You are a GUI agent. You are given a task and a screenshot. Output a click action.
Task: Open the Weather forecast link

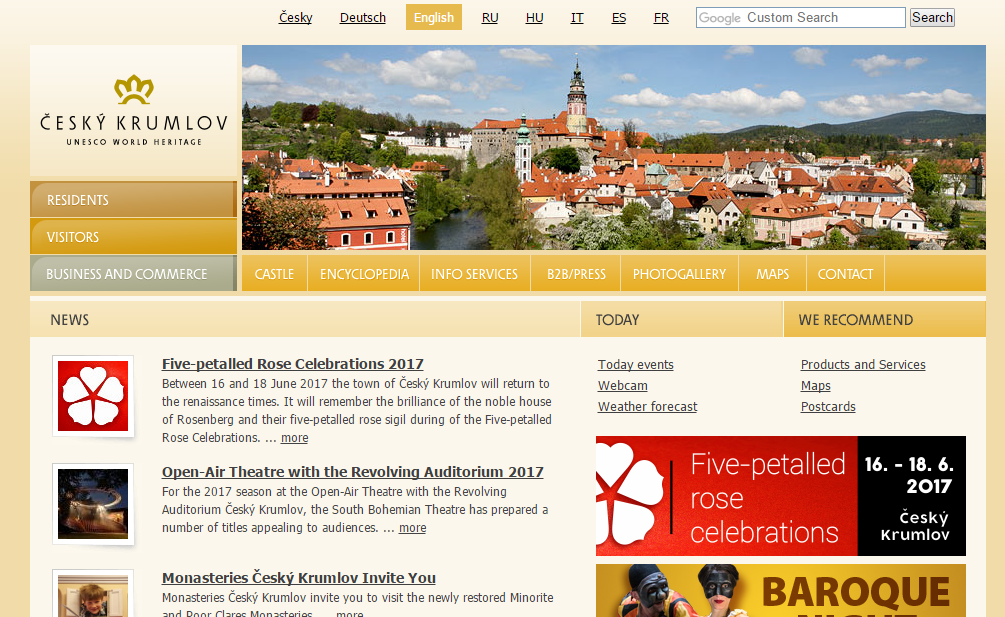pyautogui.click(x=647, y=407)
